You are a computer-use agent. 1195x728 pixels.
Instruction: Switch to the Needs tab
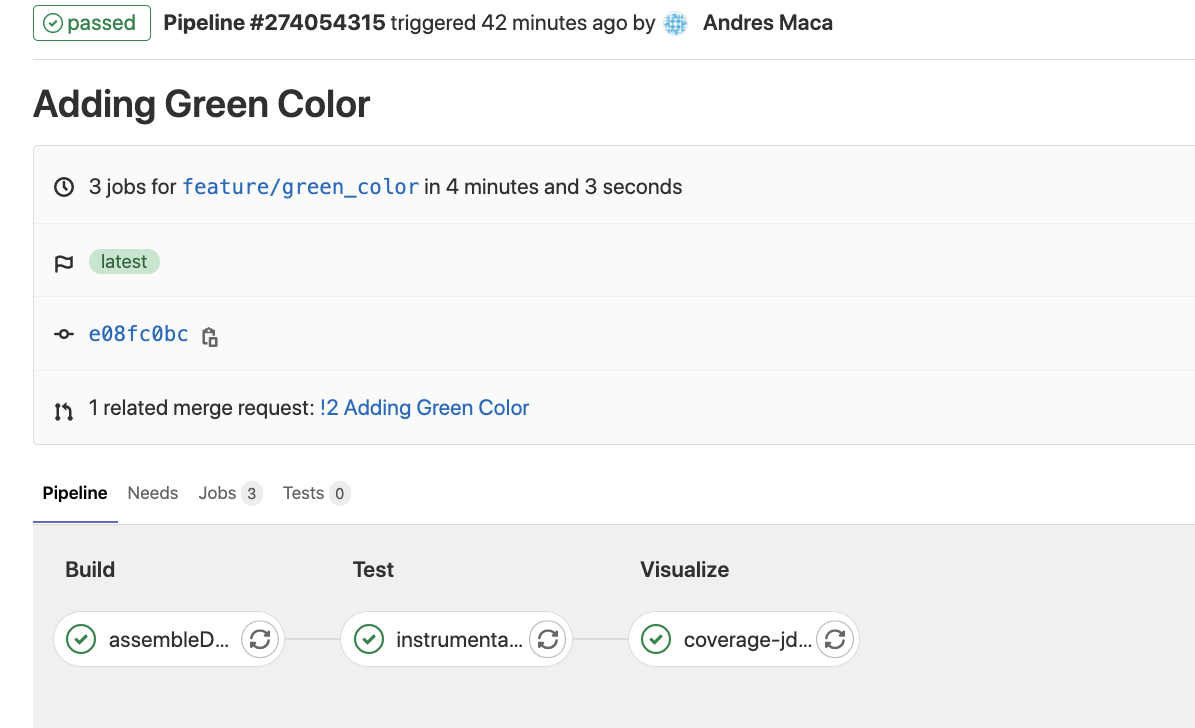(x=152, y=493)
